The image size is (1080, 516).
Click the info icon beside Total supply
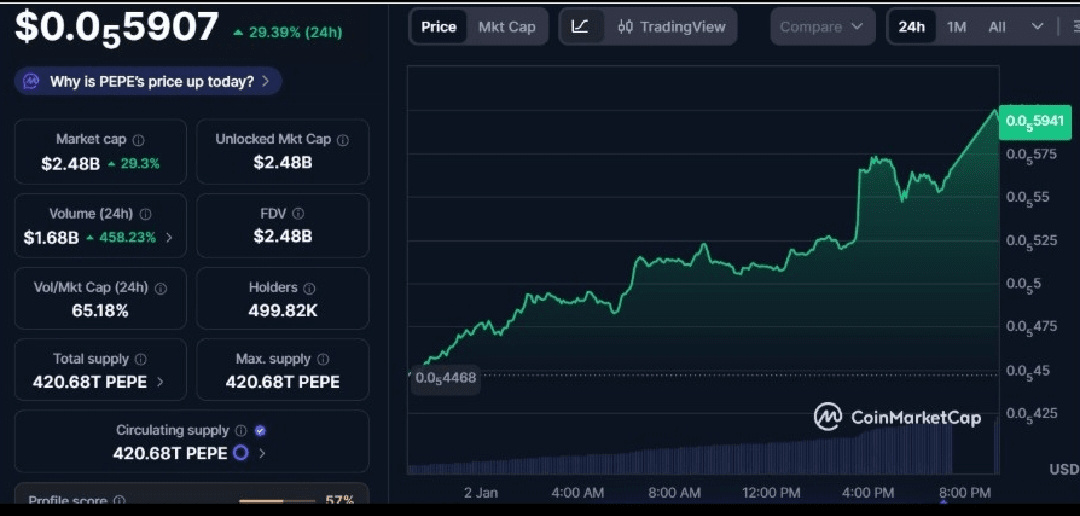(141, 360)
